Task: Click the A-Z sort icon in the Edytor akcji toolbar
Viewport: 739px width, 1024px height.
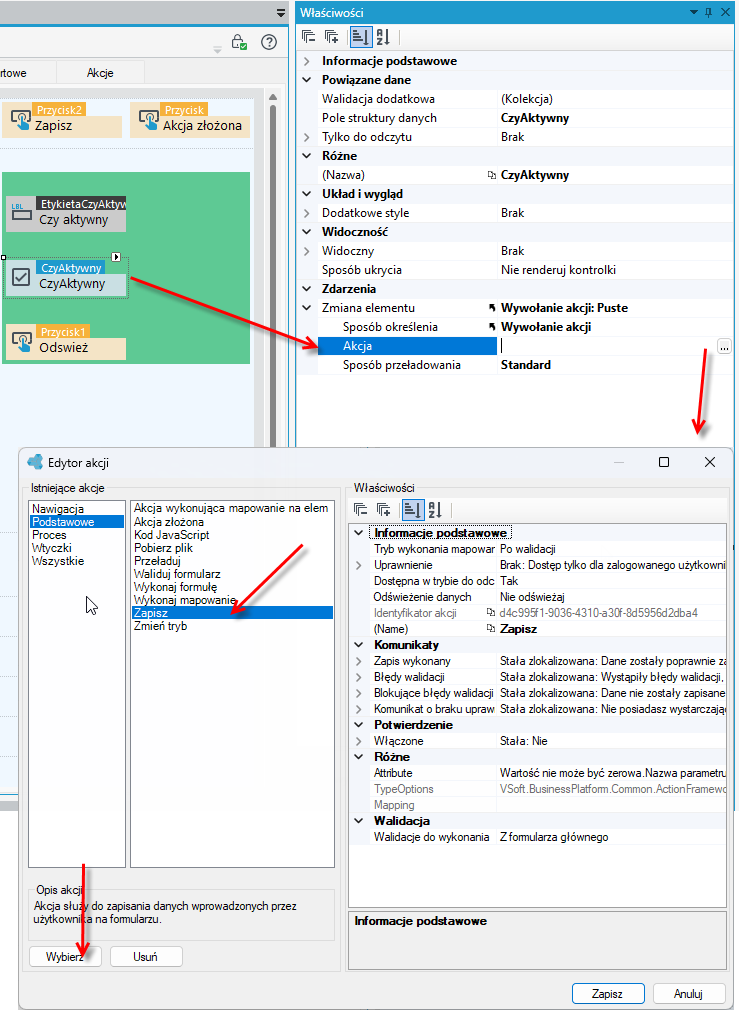Action: [x=435, y=509]
